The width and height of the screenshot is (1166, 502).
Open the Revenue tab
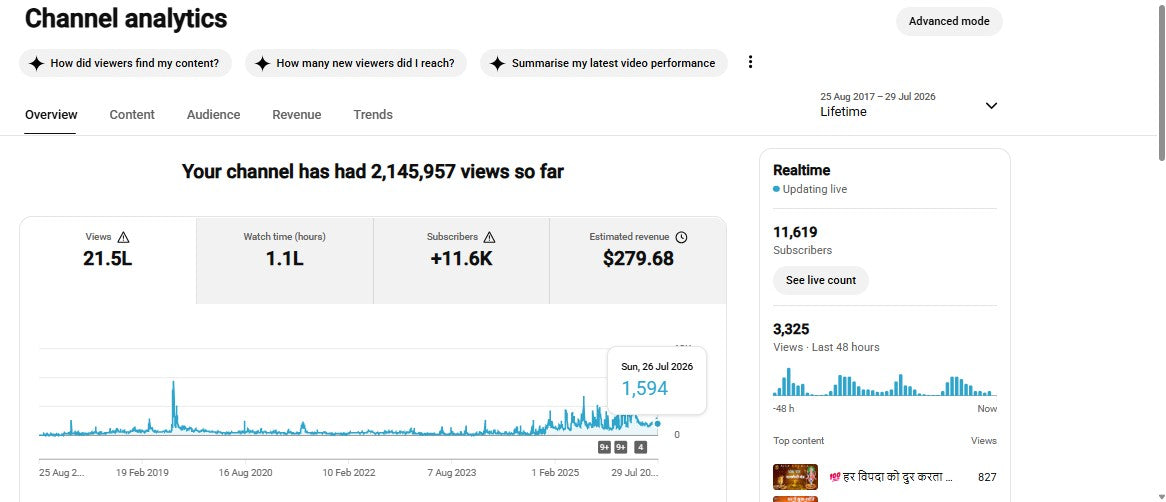tap(297, 115)
